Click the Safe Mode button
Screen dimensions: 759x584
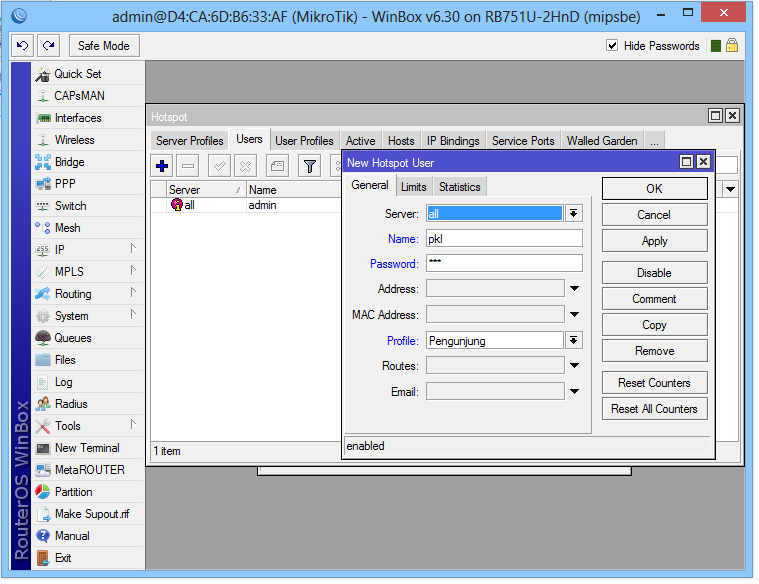pos(104,46)
